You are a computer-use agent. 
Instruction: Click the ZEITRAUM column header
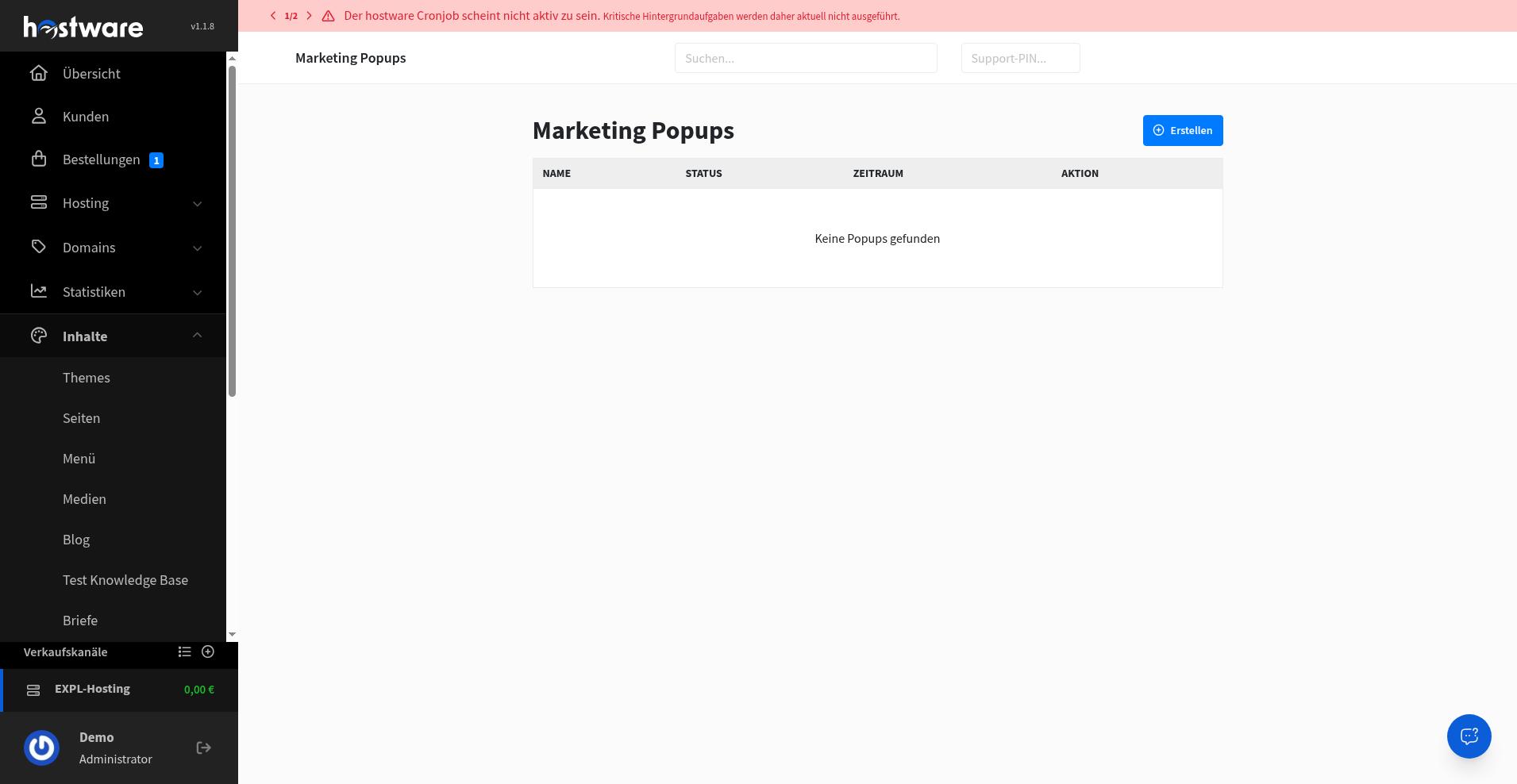[878, 173]
